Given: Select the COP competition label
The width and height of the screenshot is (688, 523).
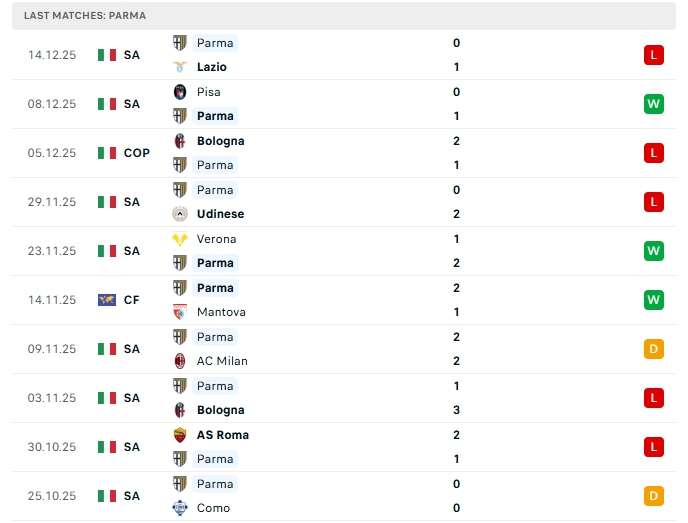Looking at the screenshot, I should click(x=137, y=153).
